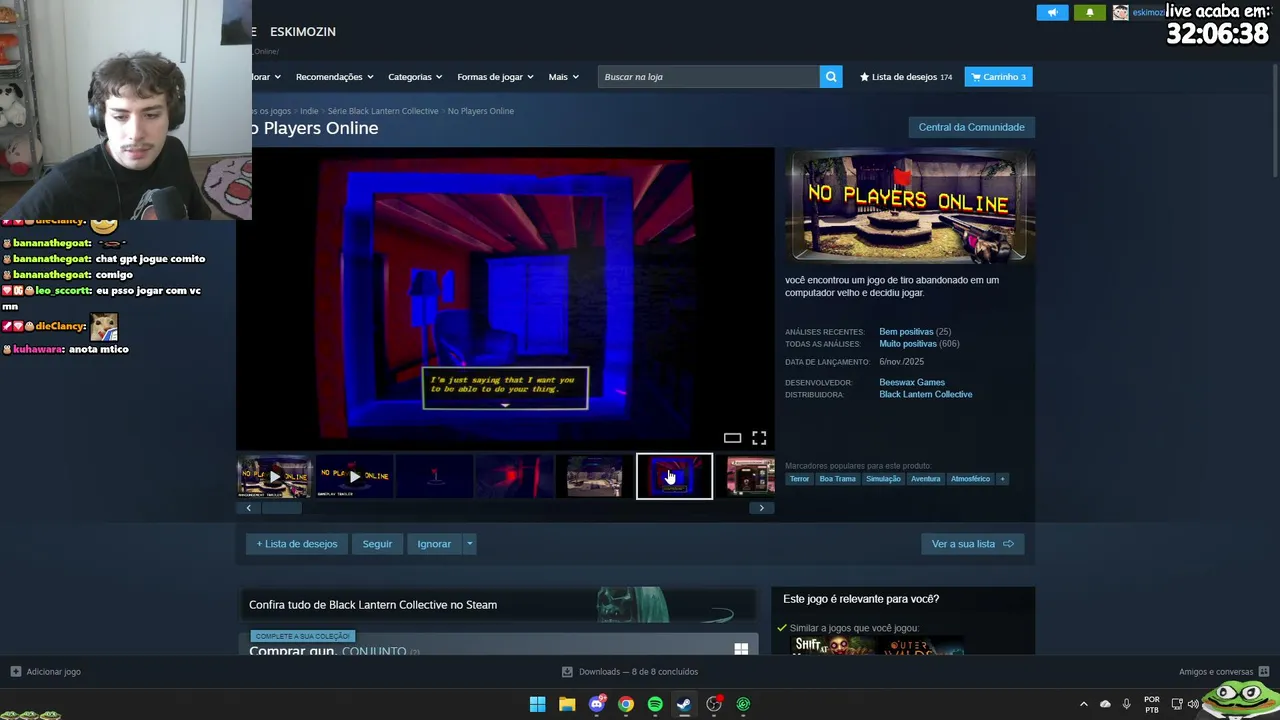Click the microphone tray icon
The height and width of the screenshot is (720, 1280).
1126,704
